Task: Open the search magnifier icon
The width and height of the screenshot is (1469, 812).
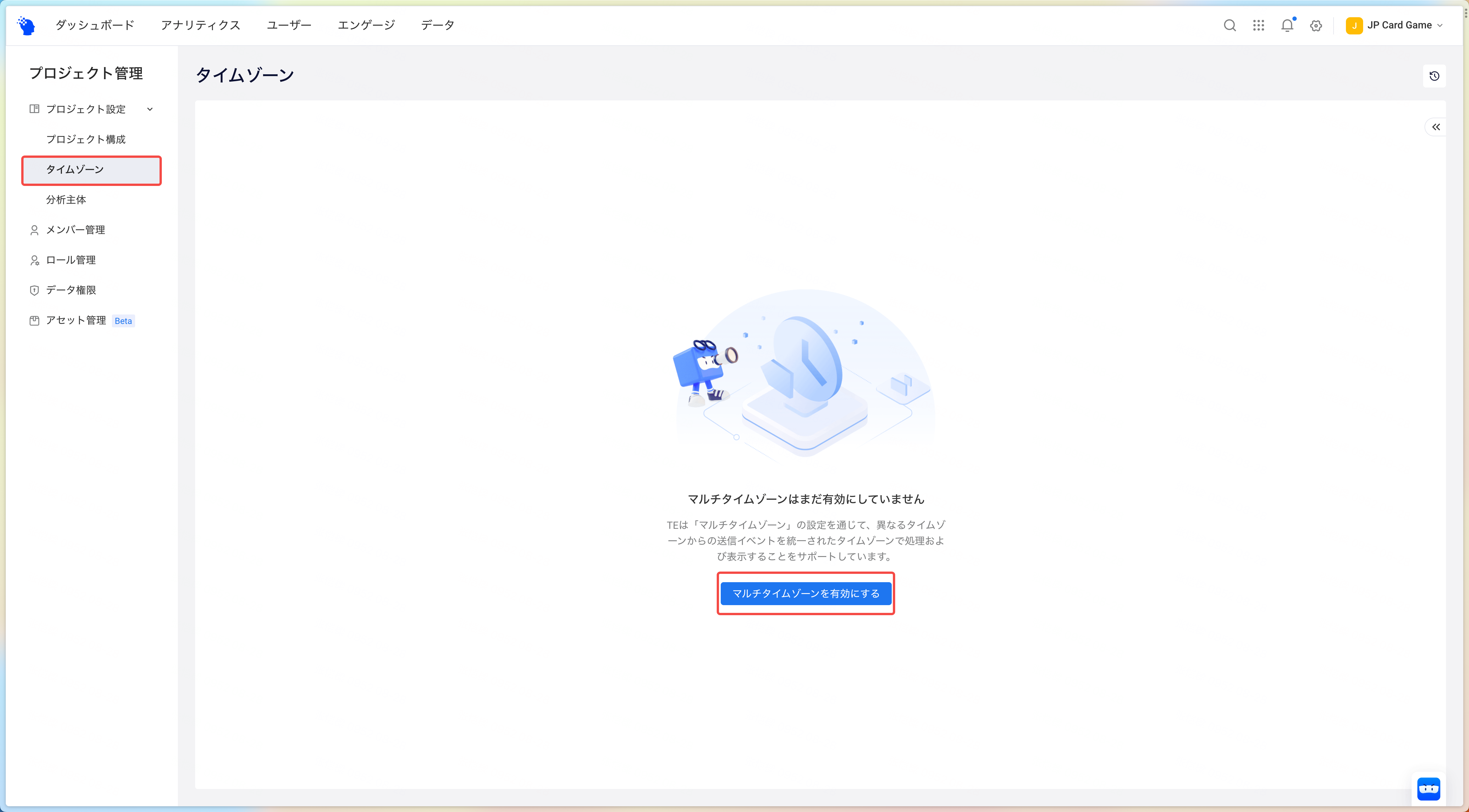Action: point(1229,25)
